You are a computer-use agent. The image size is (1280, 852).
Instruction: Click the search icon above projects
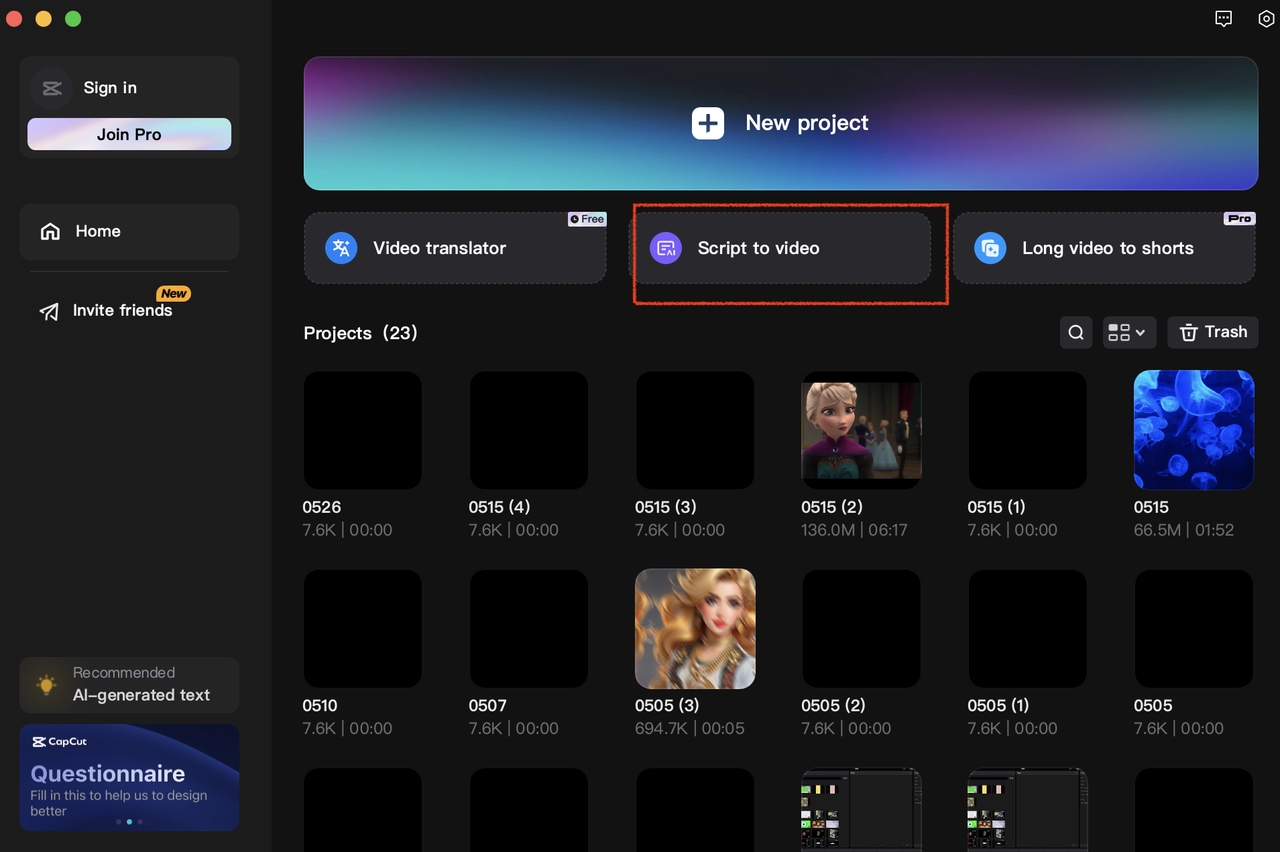coord(1075,332)
